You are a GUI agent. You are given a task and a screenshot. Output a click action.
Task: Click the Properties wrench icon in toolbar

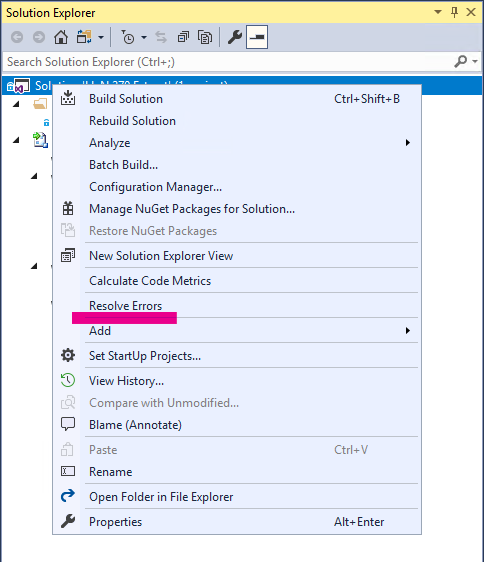[x=235, y=37]
